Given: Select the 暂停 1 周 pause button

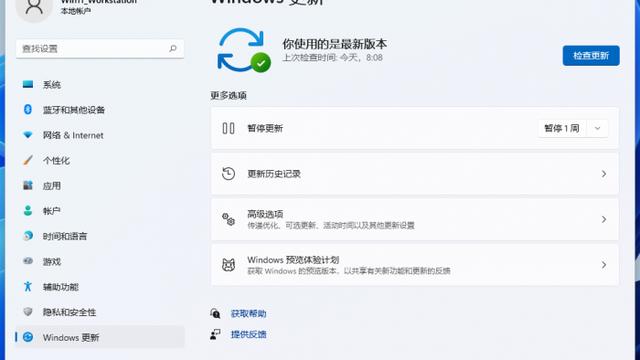Looking at the screenshot, I should [x=562, y=129].
